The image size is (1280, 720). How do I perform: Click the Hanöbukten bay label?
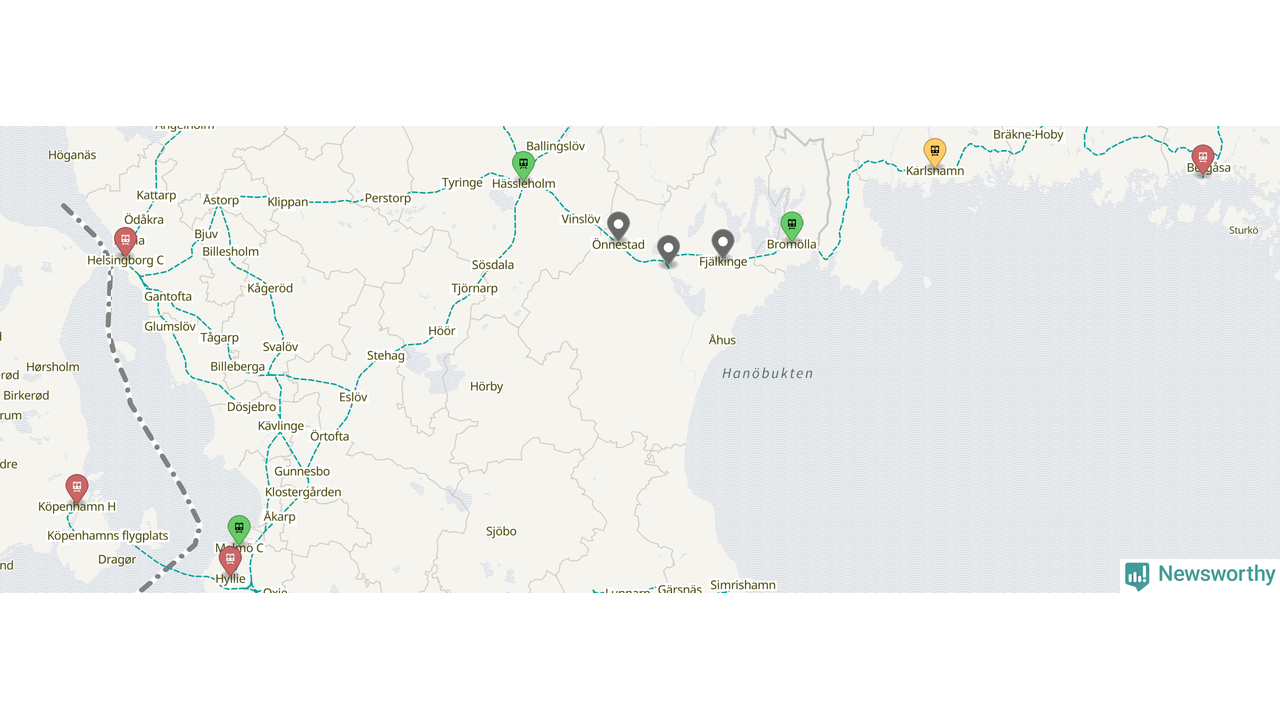point(768,373)
